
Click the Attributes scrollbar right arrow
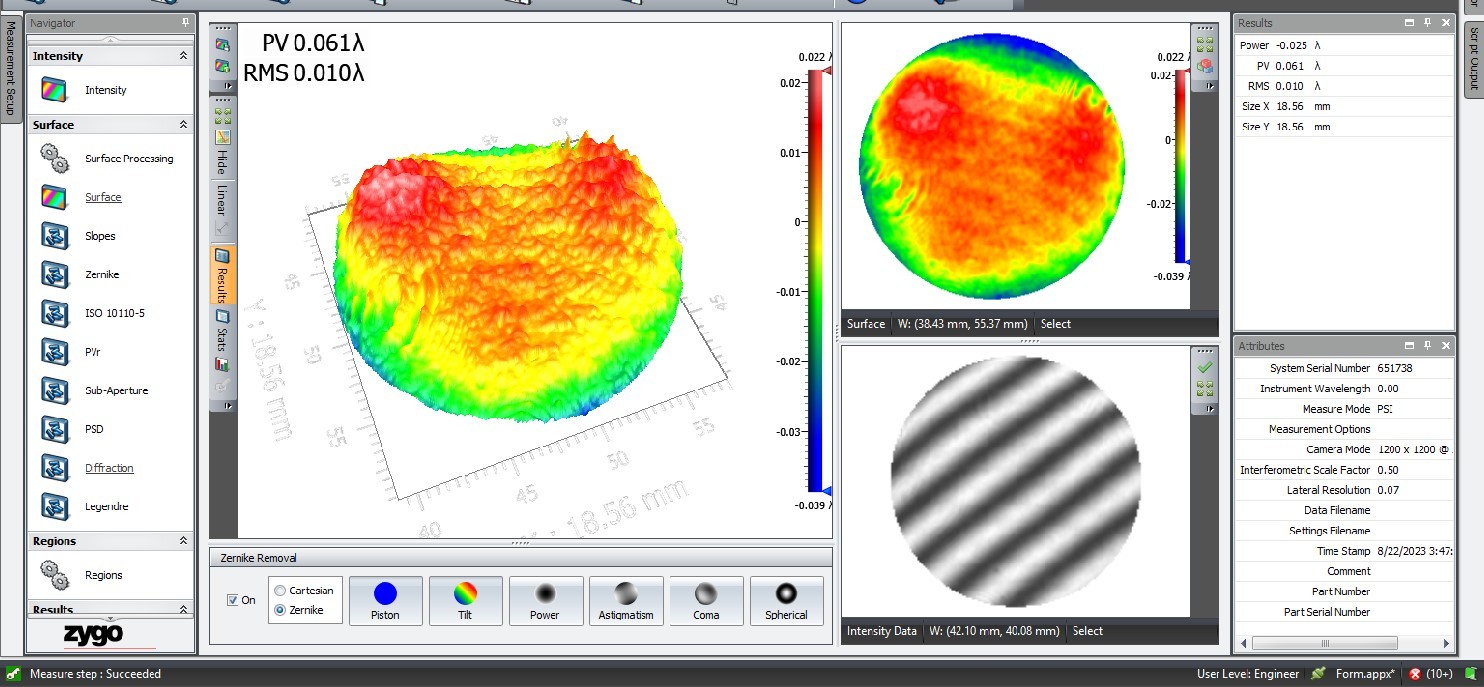click(1447, 643)
